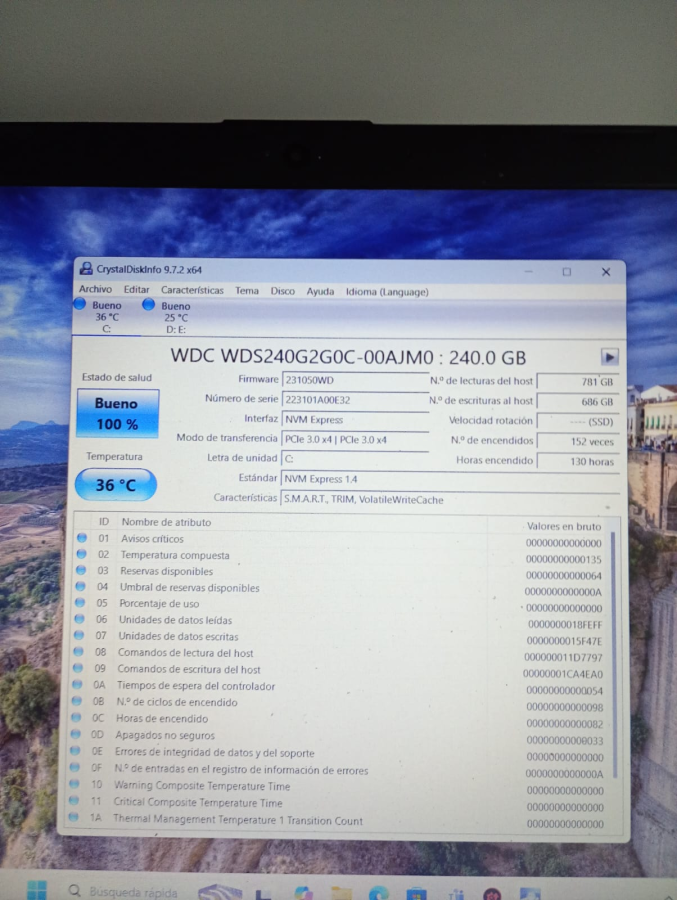Click the attribute list vertical scrollbar
Image resolution: width=677 pixels, height=900 pixels.
[x=613, y=650]
